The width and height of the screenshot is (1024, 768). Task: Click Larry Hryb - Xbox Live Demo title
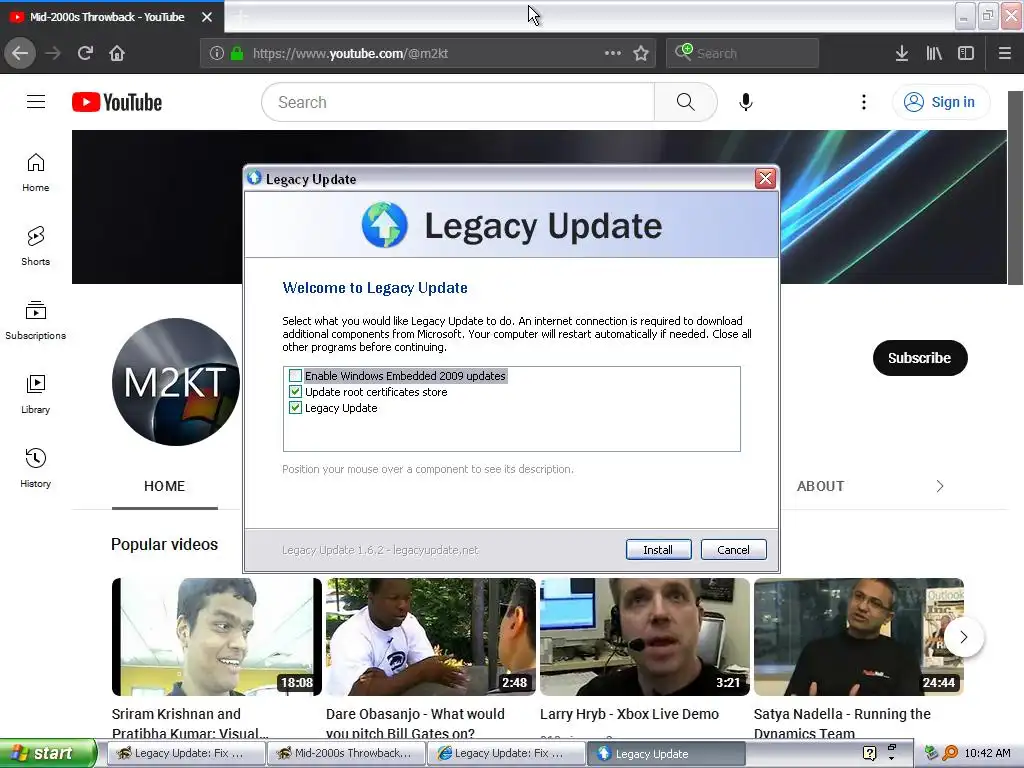tap(630, 714)
